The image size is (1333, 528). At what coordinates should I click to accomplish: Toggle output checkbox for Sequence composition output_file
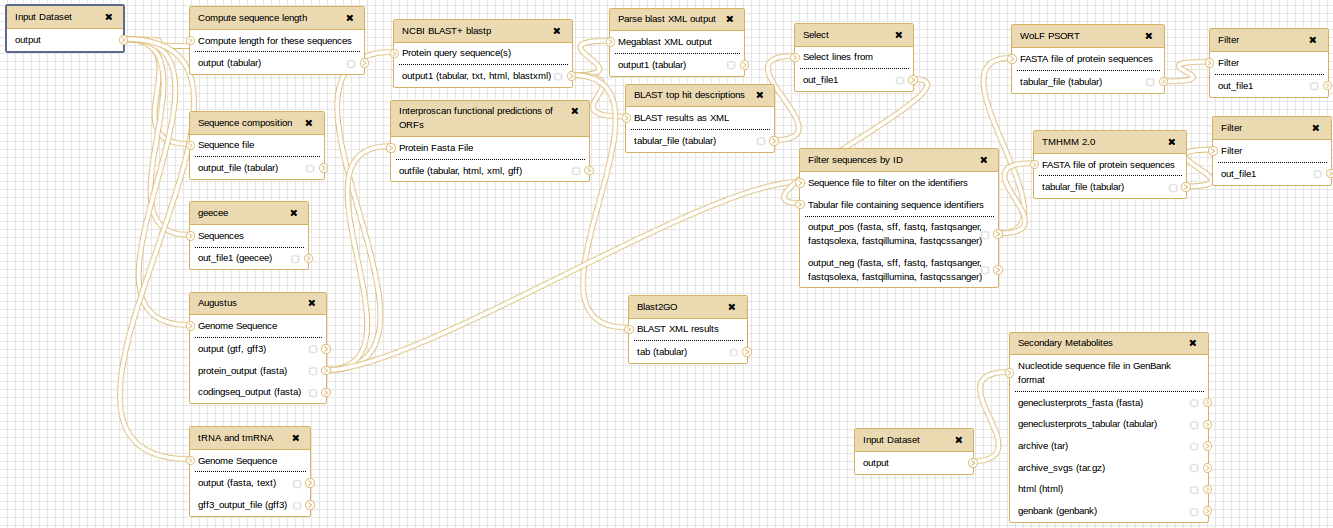click(x=311, y=169)
